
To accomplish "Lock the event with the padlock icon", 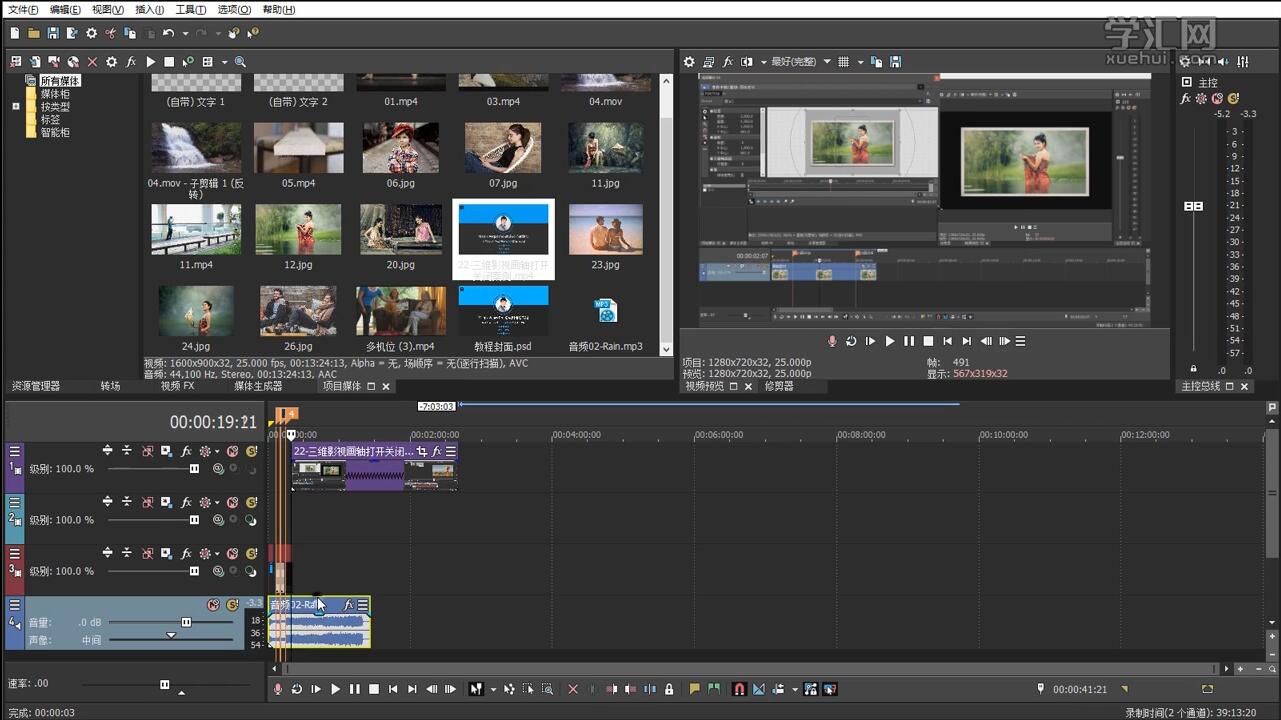I will [x=669, y=689].
